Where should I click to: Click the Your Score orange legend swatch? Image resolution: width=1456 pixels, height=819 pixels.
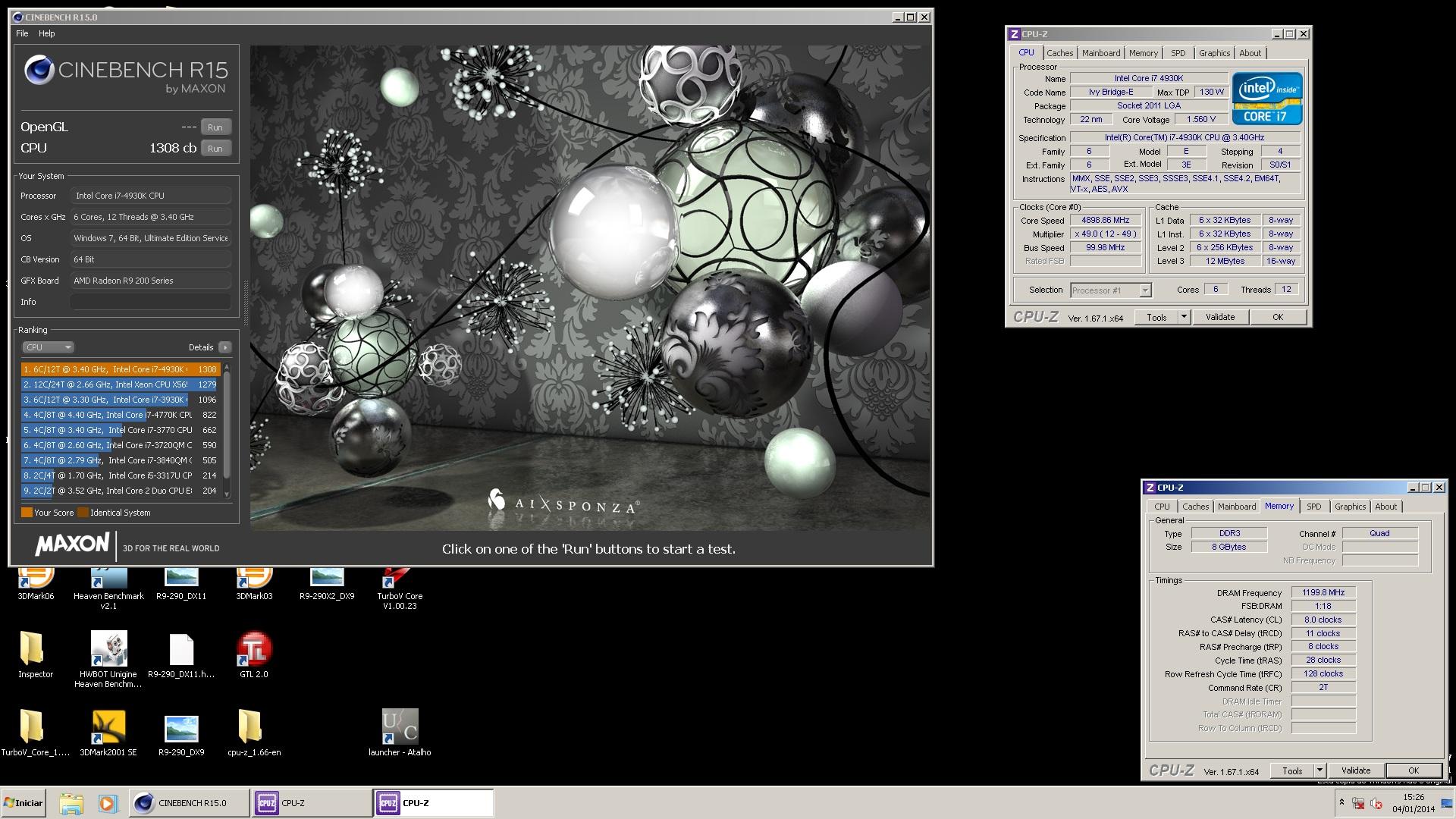click(x=27, y=513)
